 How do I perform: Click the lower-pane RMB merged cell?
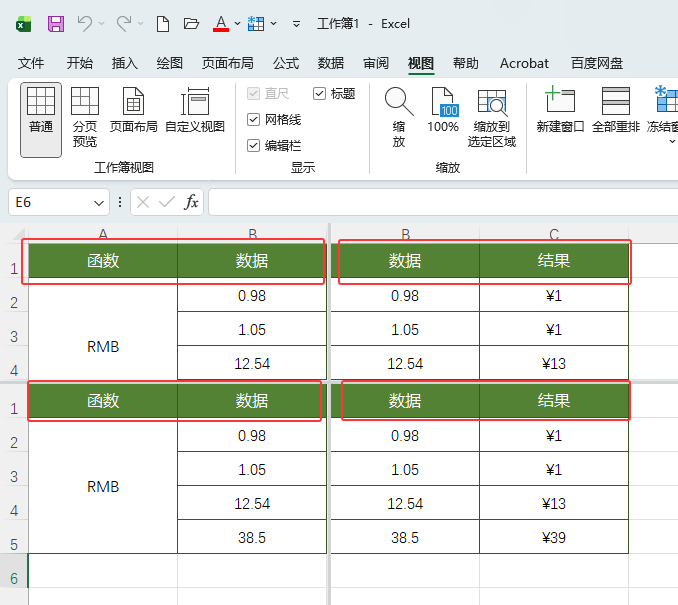pos(103,486)
